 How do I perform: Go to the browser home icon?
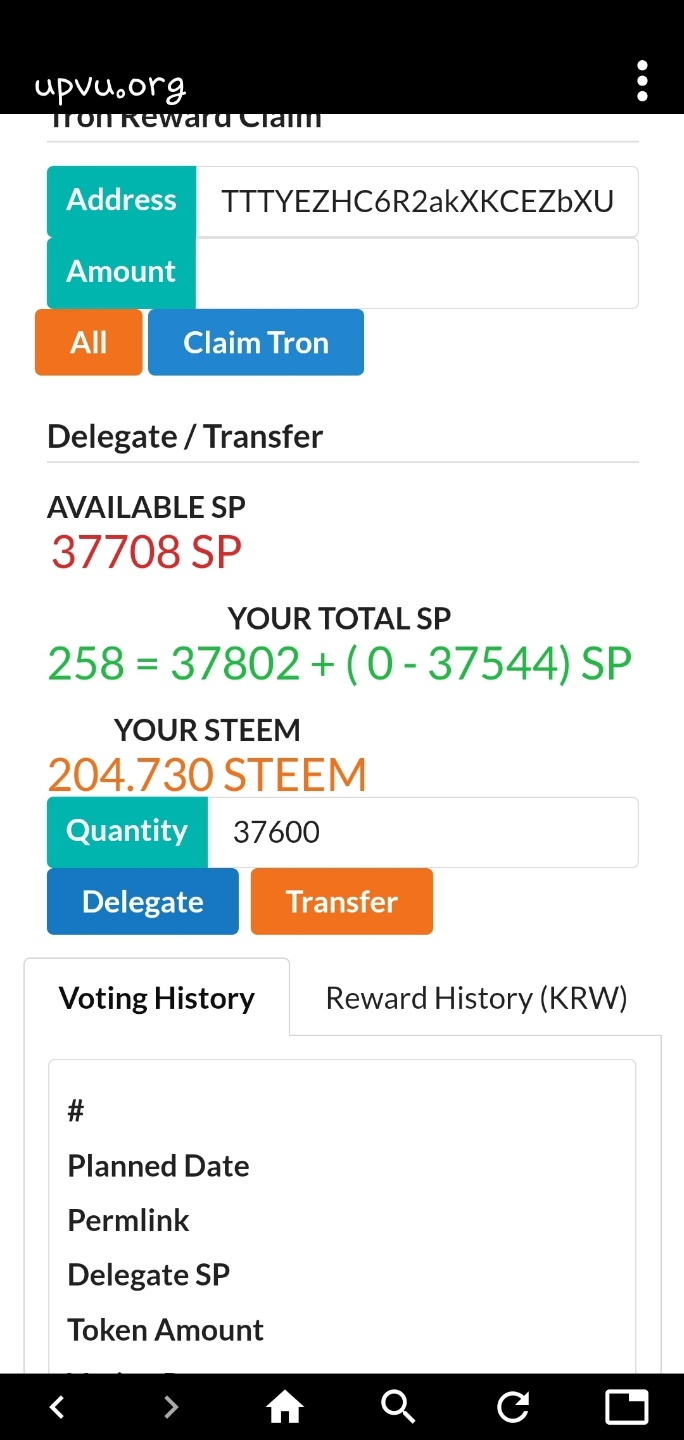tap(285, 1407)
